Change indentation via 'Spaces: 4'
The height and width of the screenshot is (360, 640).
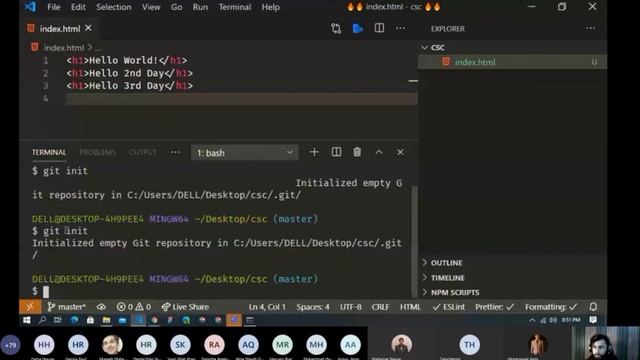click(x=313, y=307)
